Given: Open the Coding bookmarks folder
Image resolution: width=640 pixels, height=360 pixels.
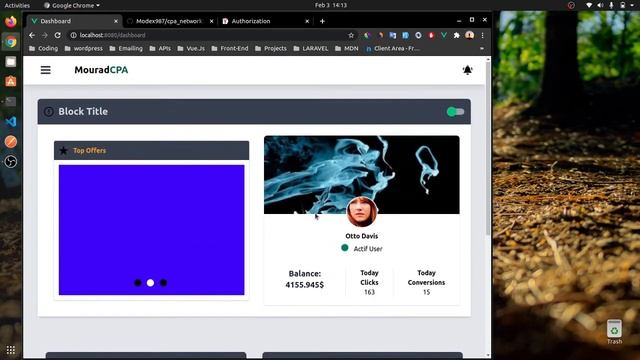Looking at the screenshot, I should pyautogui.click(x=44, y=49).
